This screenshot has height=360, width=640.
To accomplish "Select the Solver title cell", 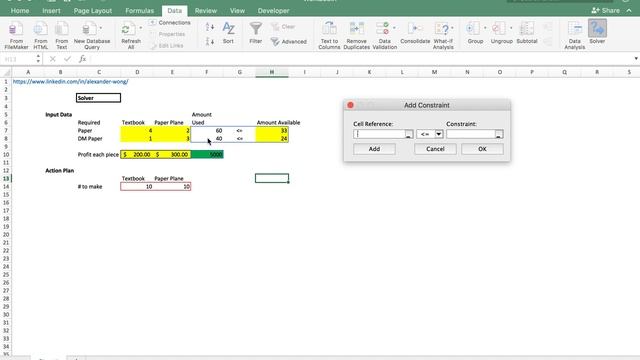I will 98,98.
